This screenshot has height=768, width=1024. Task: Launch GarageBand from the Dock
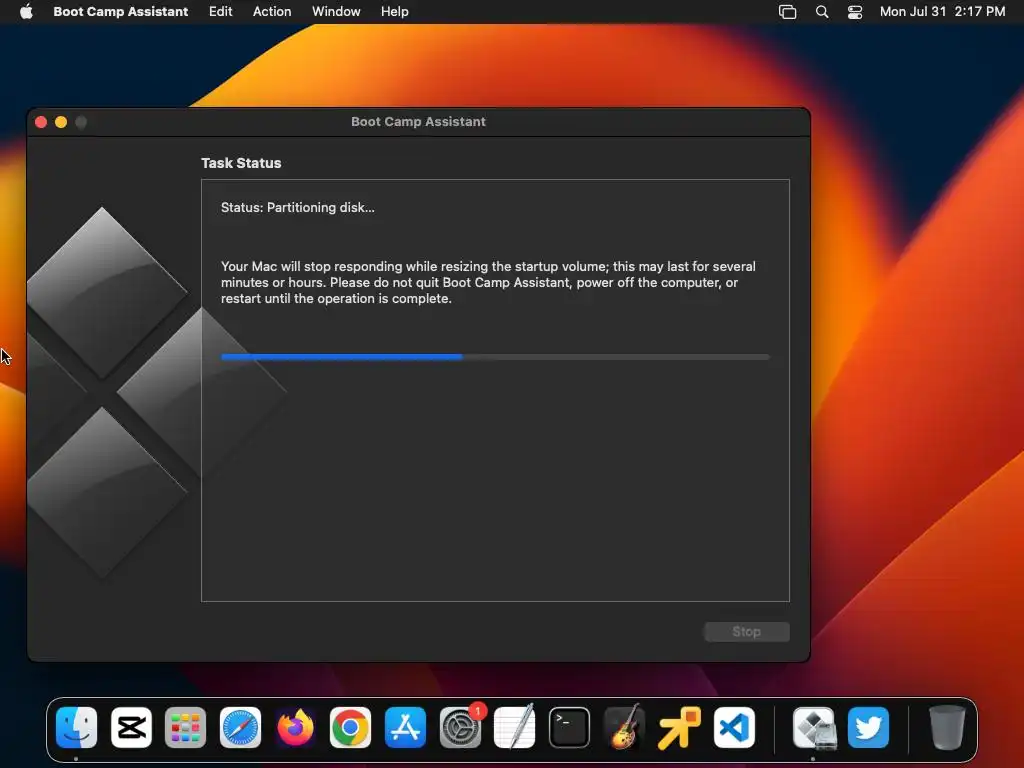point(624,727)
